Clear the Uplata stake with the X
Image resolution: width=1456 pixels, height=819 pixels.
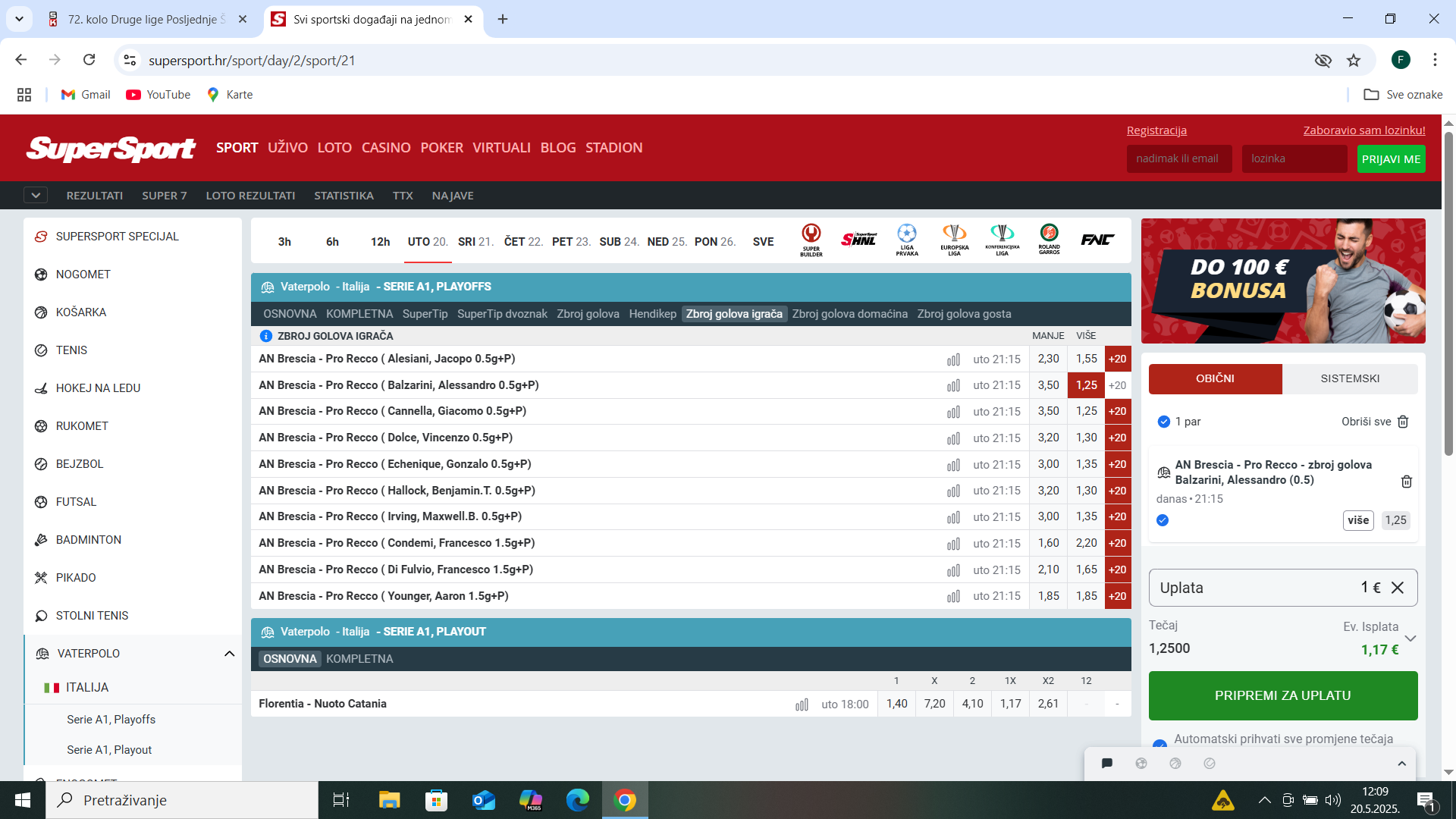tap(1398, 588)
